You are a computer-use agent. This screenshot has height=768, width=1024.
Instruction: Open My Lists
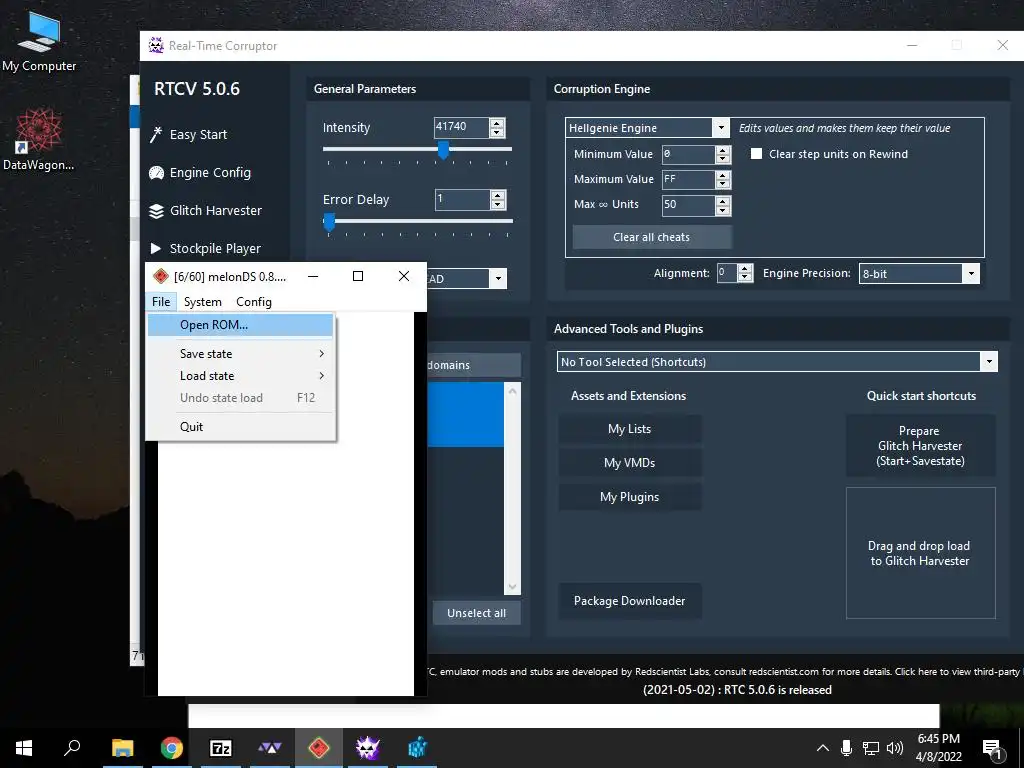coord(630,429)
